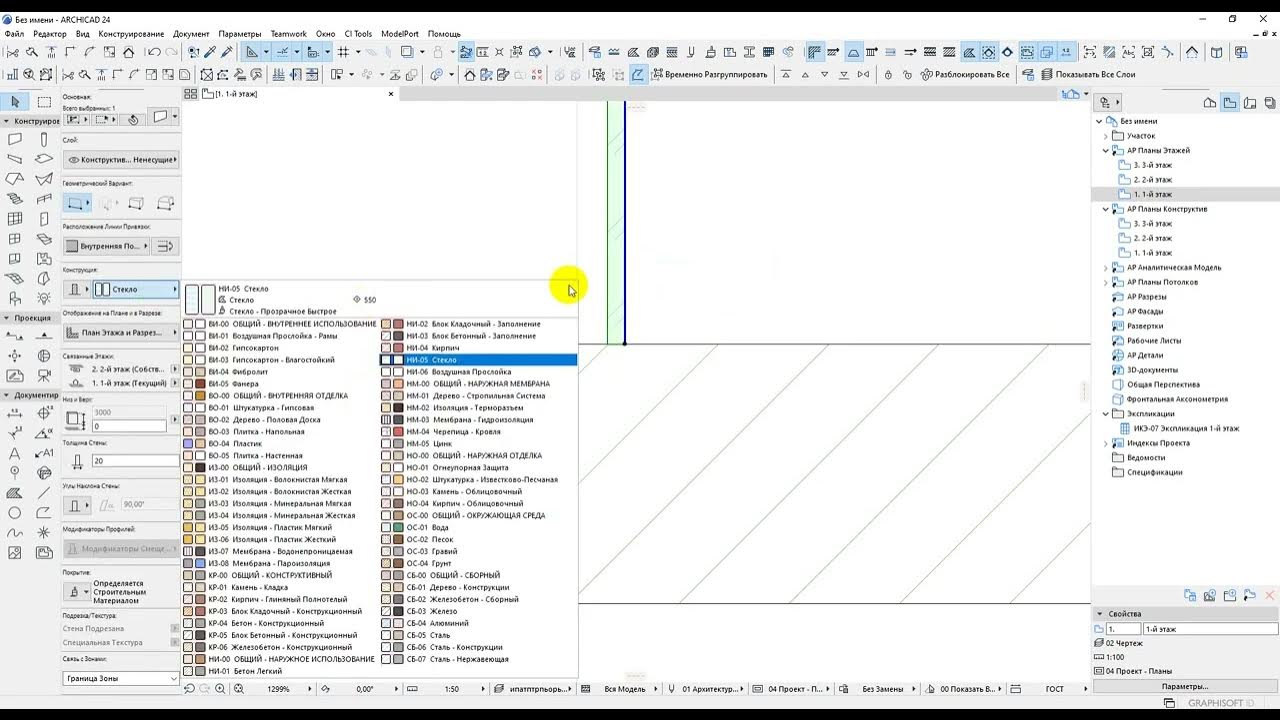Select 2. 2-й этаж under АР Планы Этажей
This screenshot has height=720, width=1280.
[1152, 180]
